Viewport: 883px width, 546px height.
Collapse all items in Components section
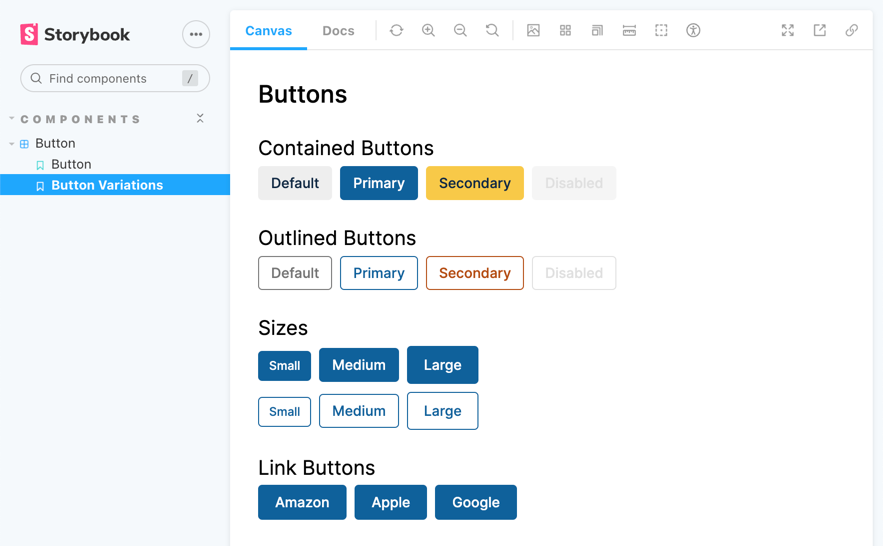coord(200,119)
